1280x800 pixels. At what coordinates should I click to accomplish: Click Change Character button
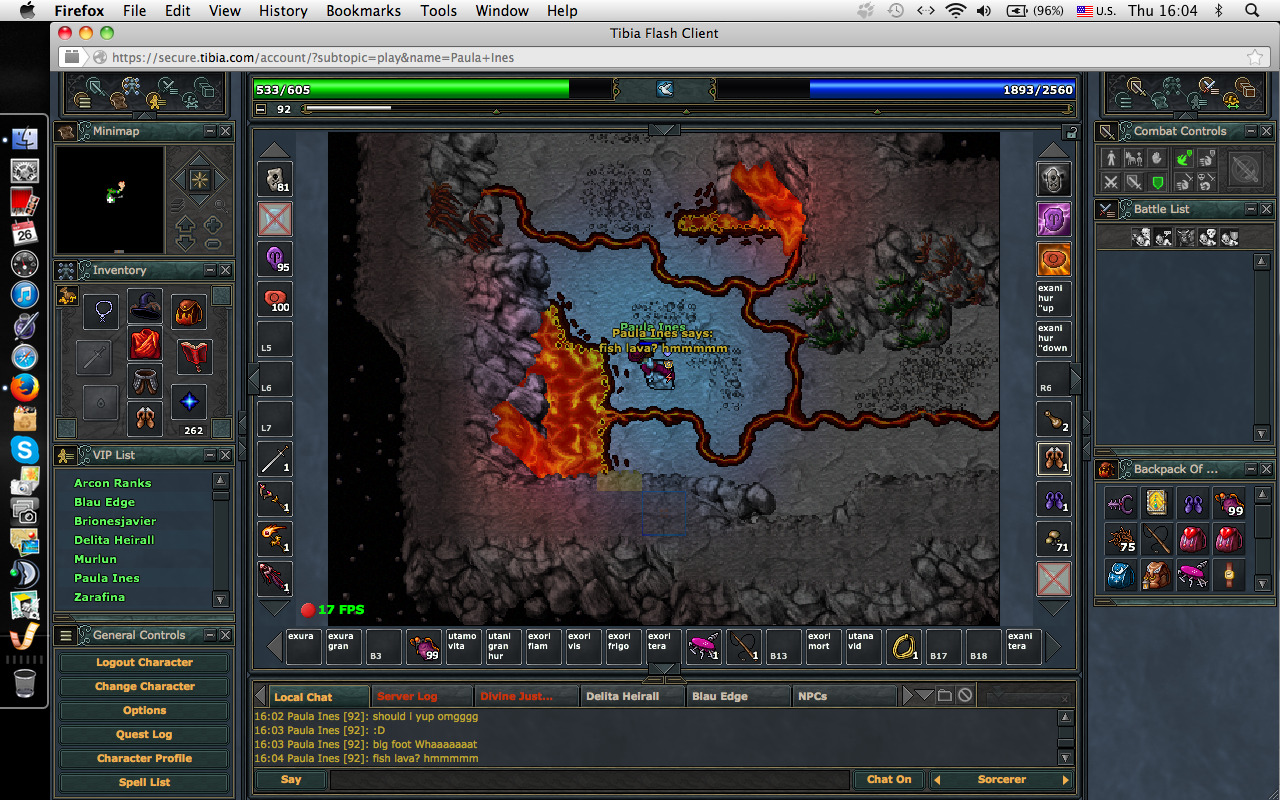point(145,686)
